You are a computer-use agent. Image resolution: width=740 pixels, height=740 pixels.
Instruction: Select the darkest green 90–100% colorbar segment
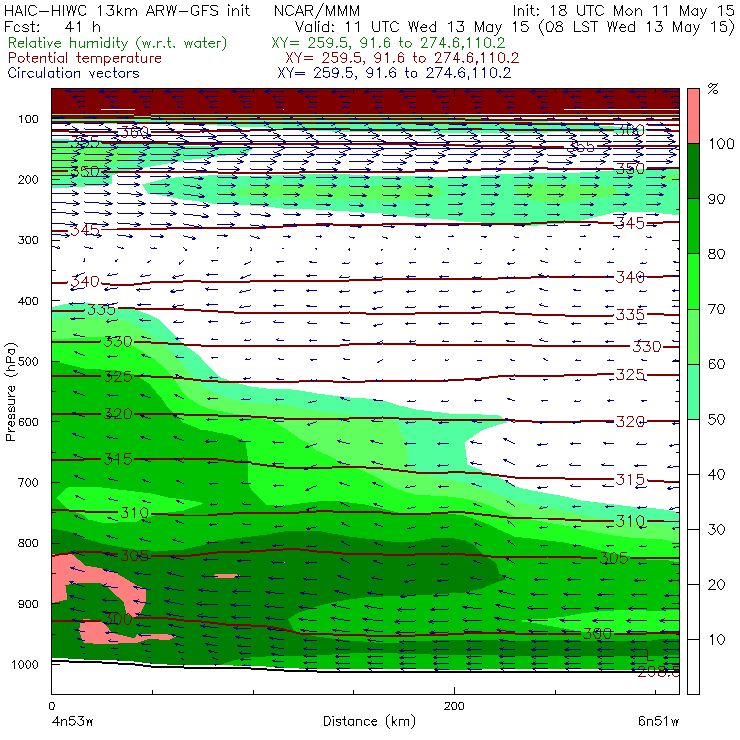693,171
